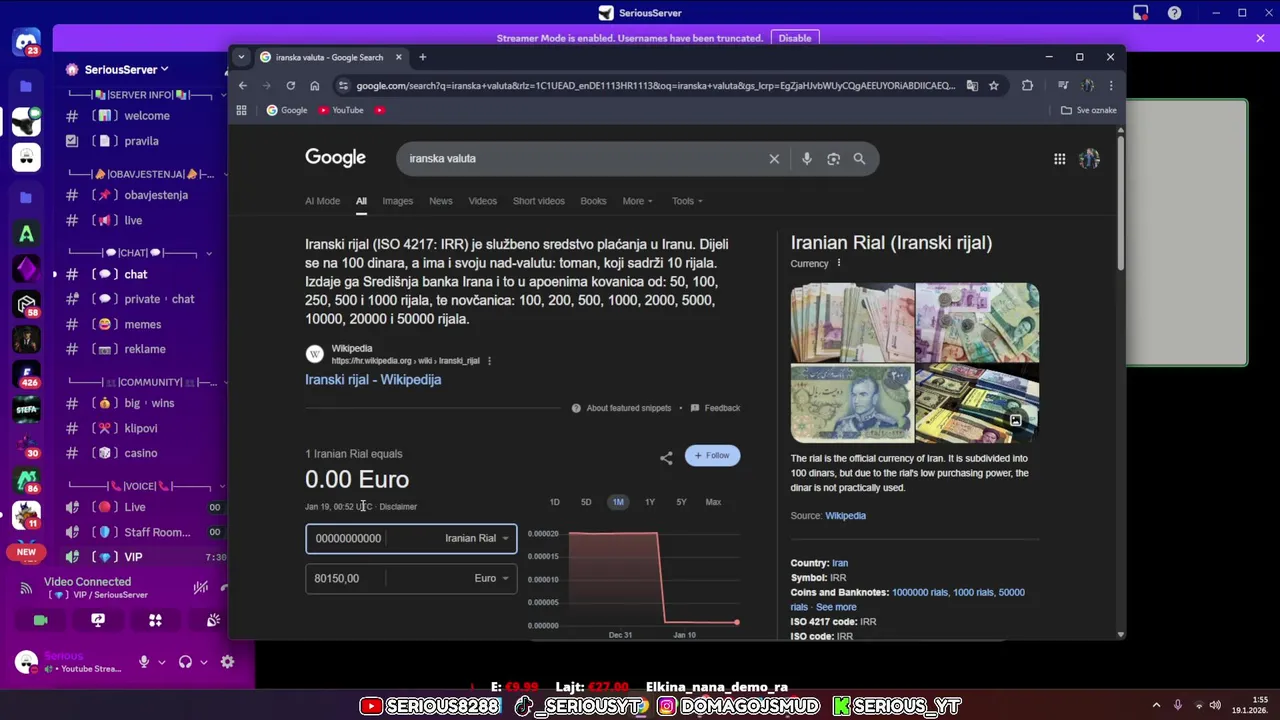This screenshot has width=1280, height=720.
Task: Open Chrome extensions puzzle icon
Action: coord(1027,86)
